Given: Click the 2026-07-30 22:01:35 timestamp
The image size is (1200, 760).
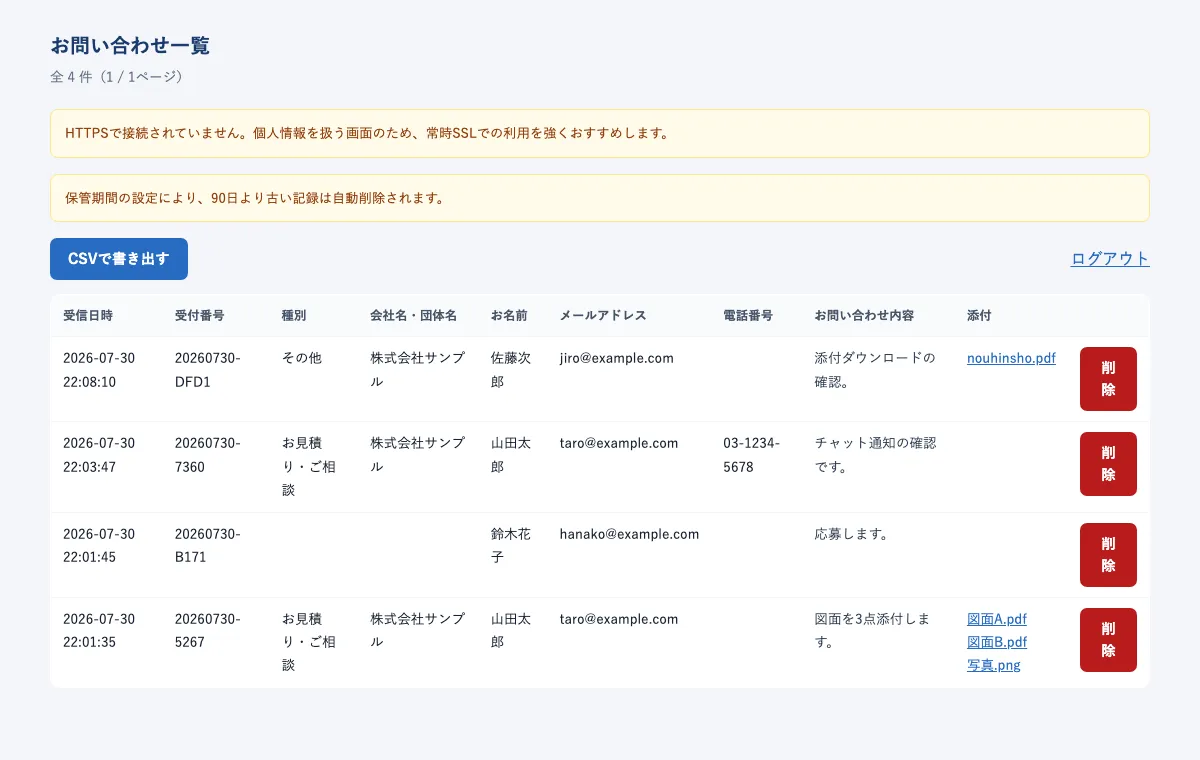Looking at the screenshot, I should (99, 631).
